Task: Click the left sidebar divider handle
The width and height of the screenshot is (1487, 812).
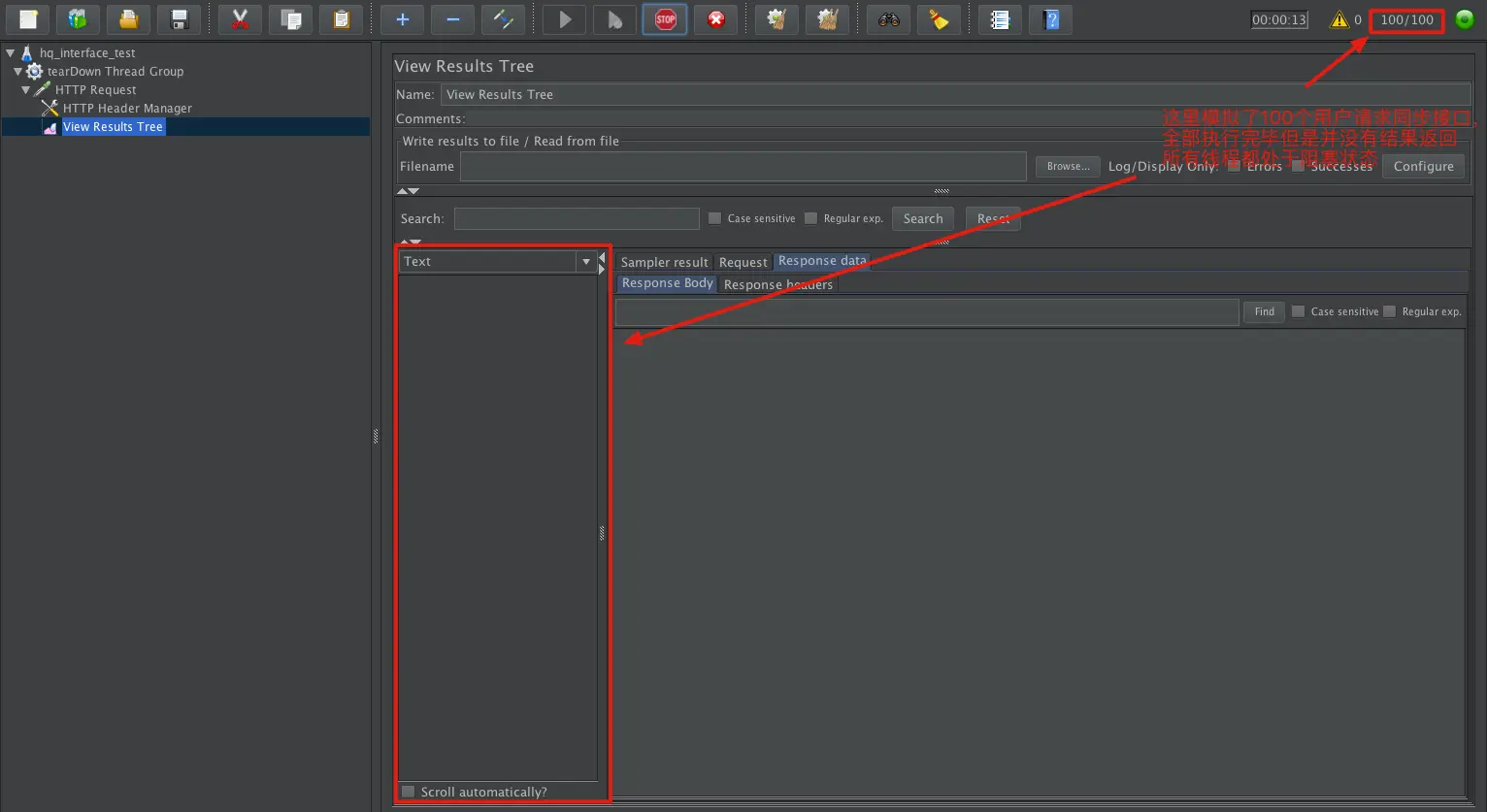Action: pos(376,437)
